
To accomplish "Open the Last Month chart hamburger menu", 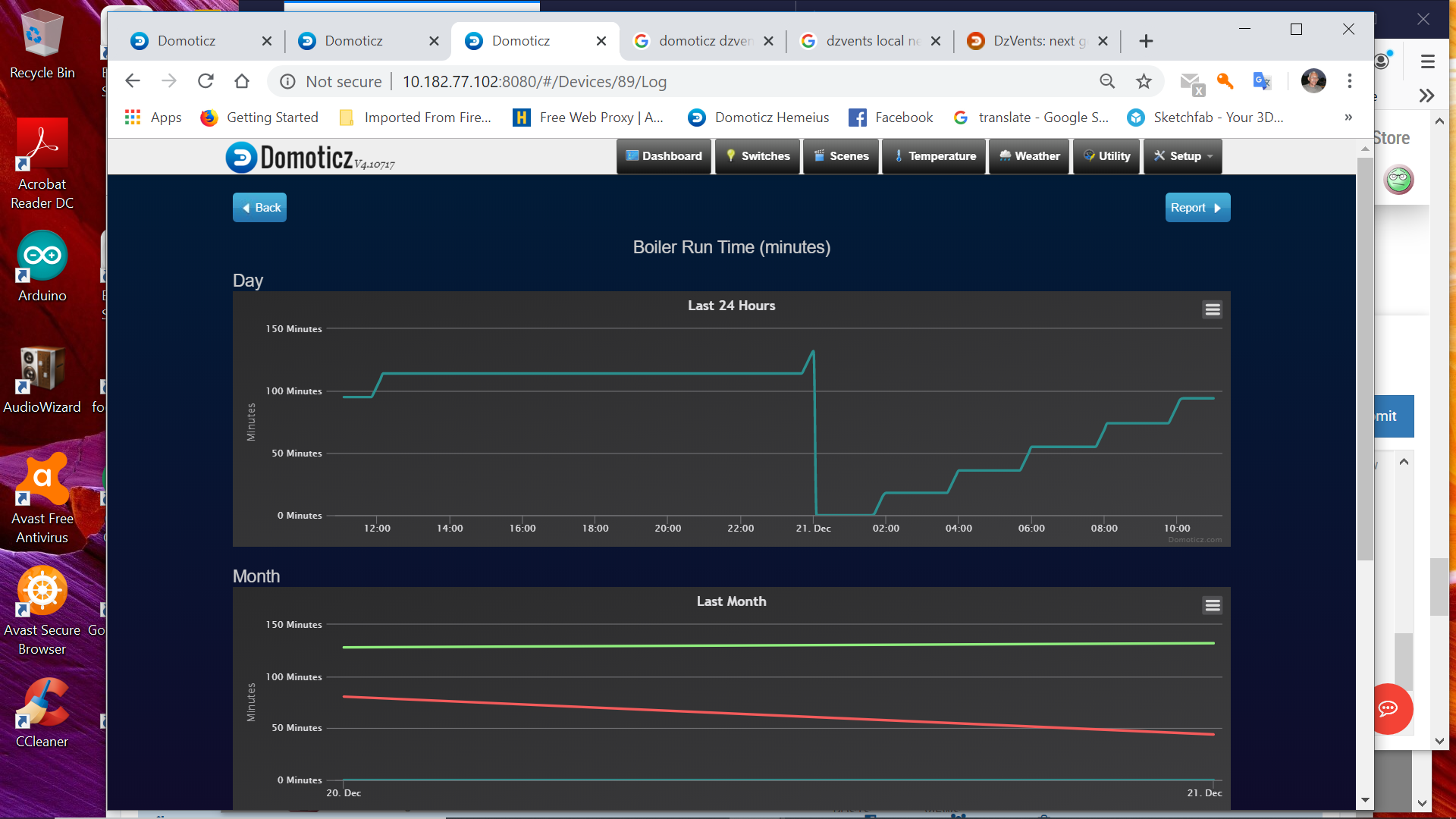I will pos(1212,605).
